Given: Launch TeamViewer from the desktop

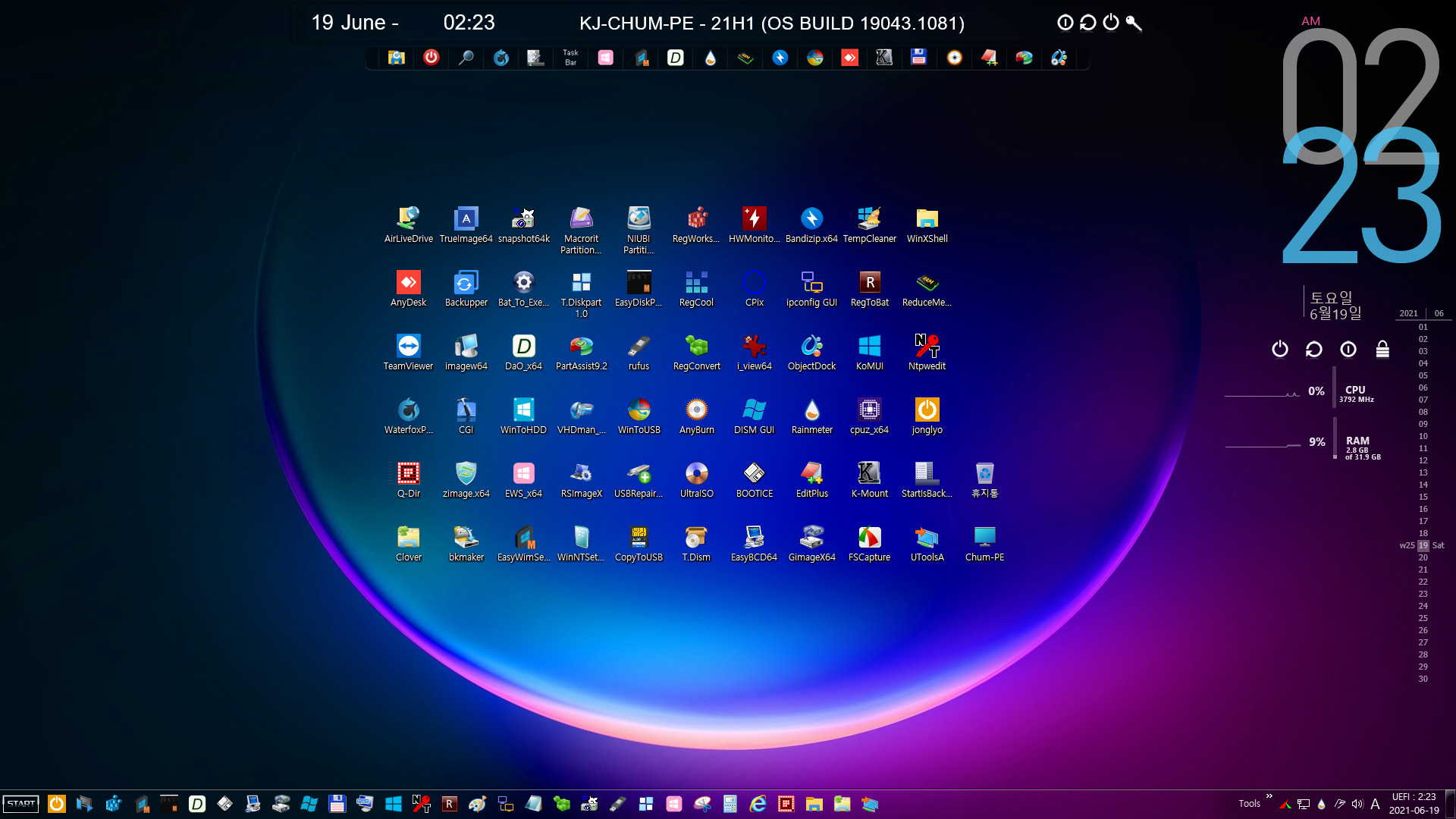Looking at the screenshot, I should point(408,353).
